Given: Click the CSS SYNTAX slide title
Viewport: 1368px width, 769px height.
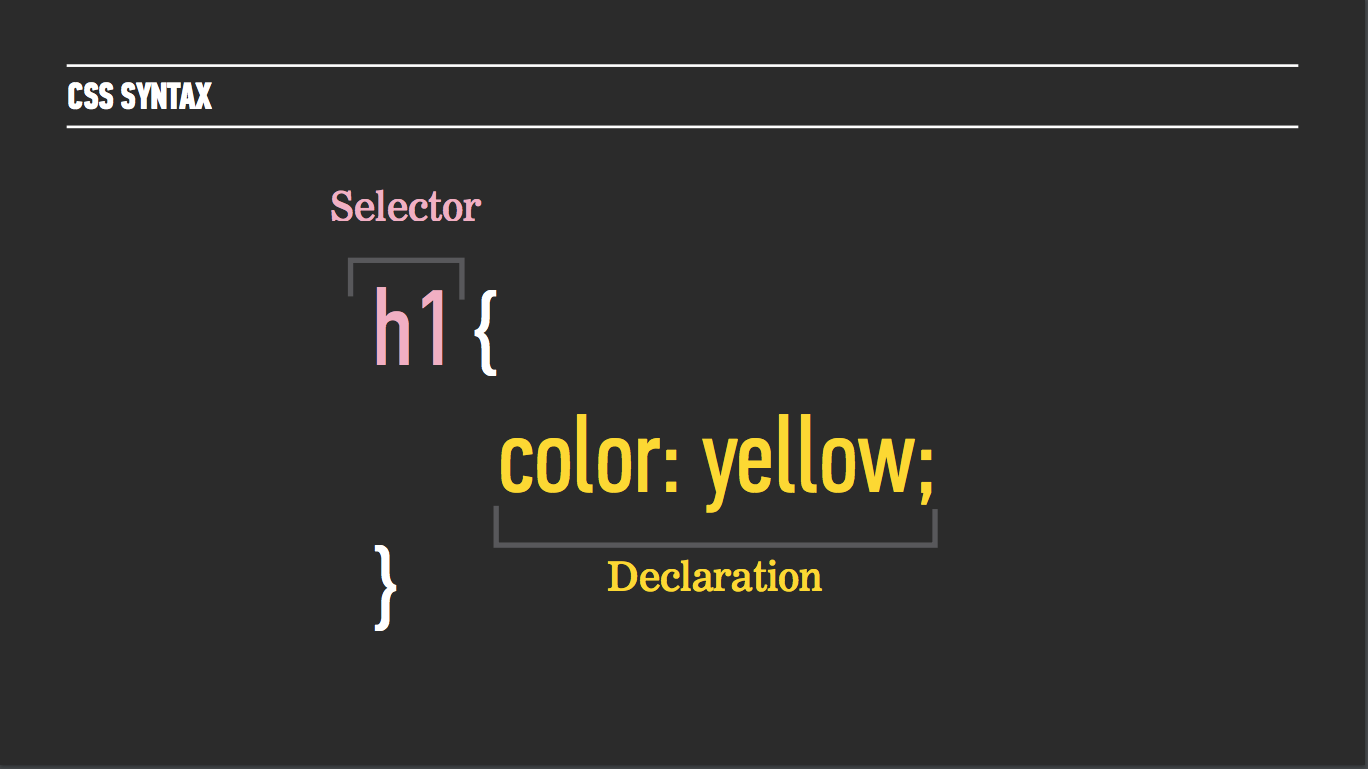Looking at the screenshot, I should coord(139,97).
